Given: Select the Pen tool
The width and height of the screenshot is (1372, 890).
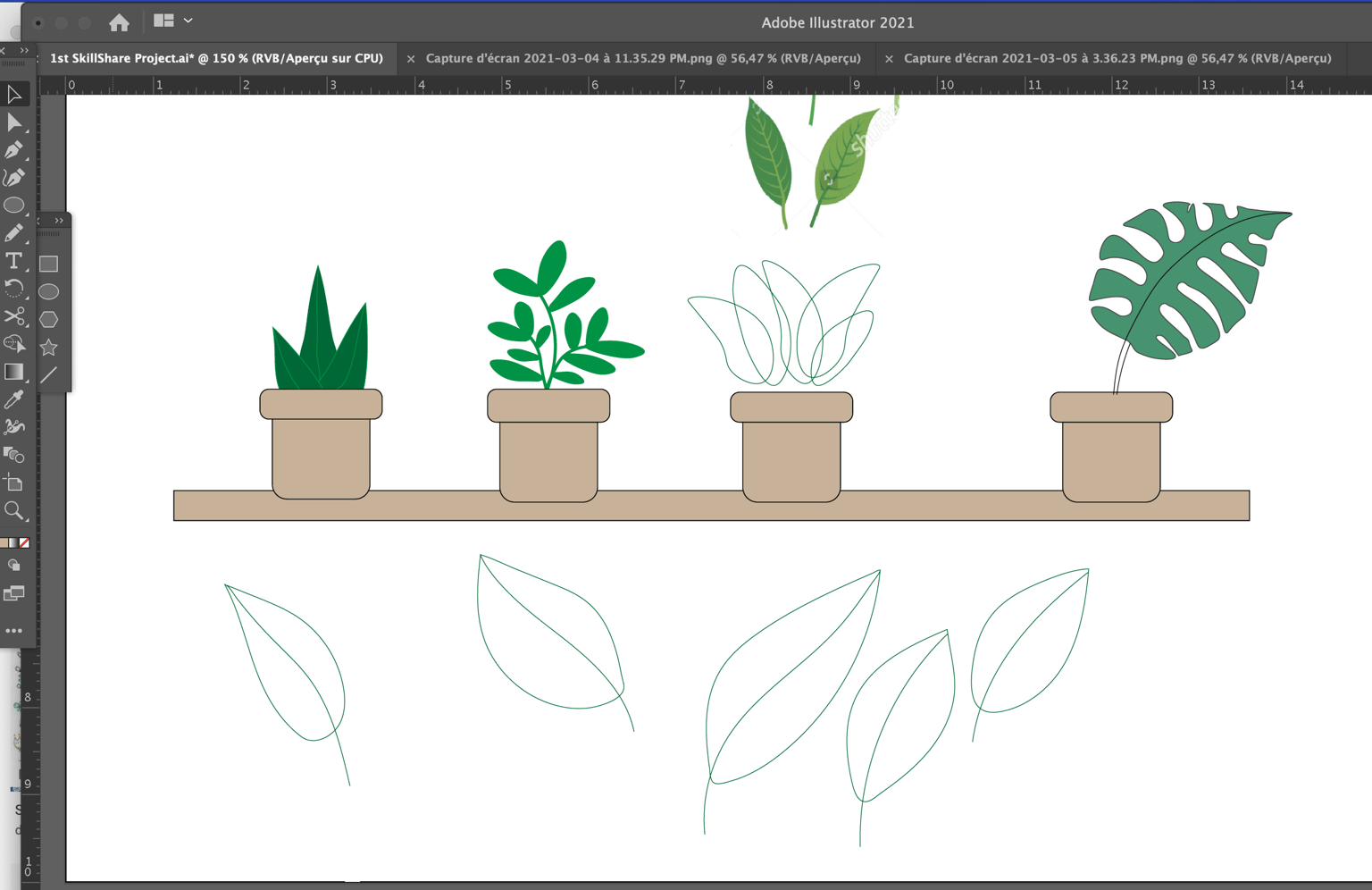Looking at the screenshot, I should pyautogui.click(x=14, y=149).
